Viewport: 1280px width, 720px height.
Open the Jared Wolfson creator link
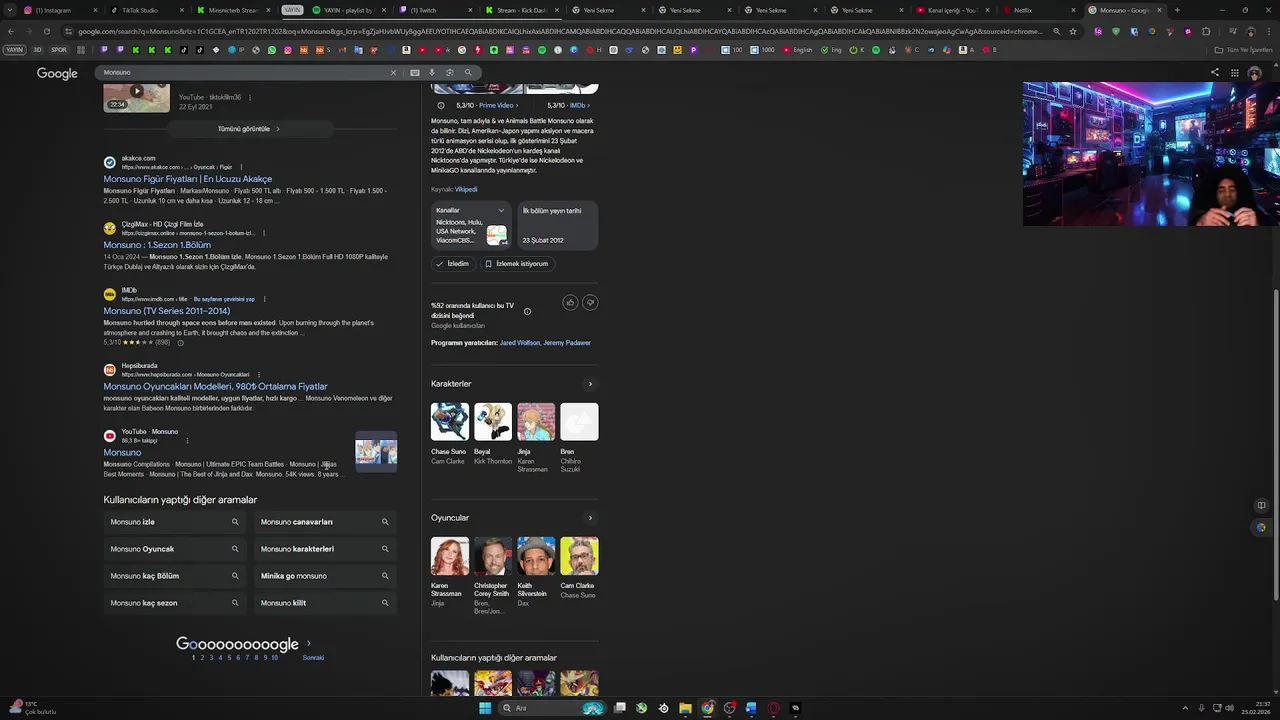click(x=519, y=343)
